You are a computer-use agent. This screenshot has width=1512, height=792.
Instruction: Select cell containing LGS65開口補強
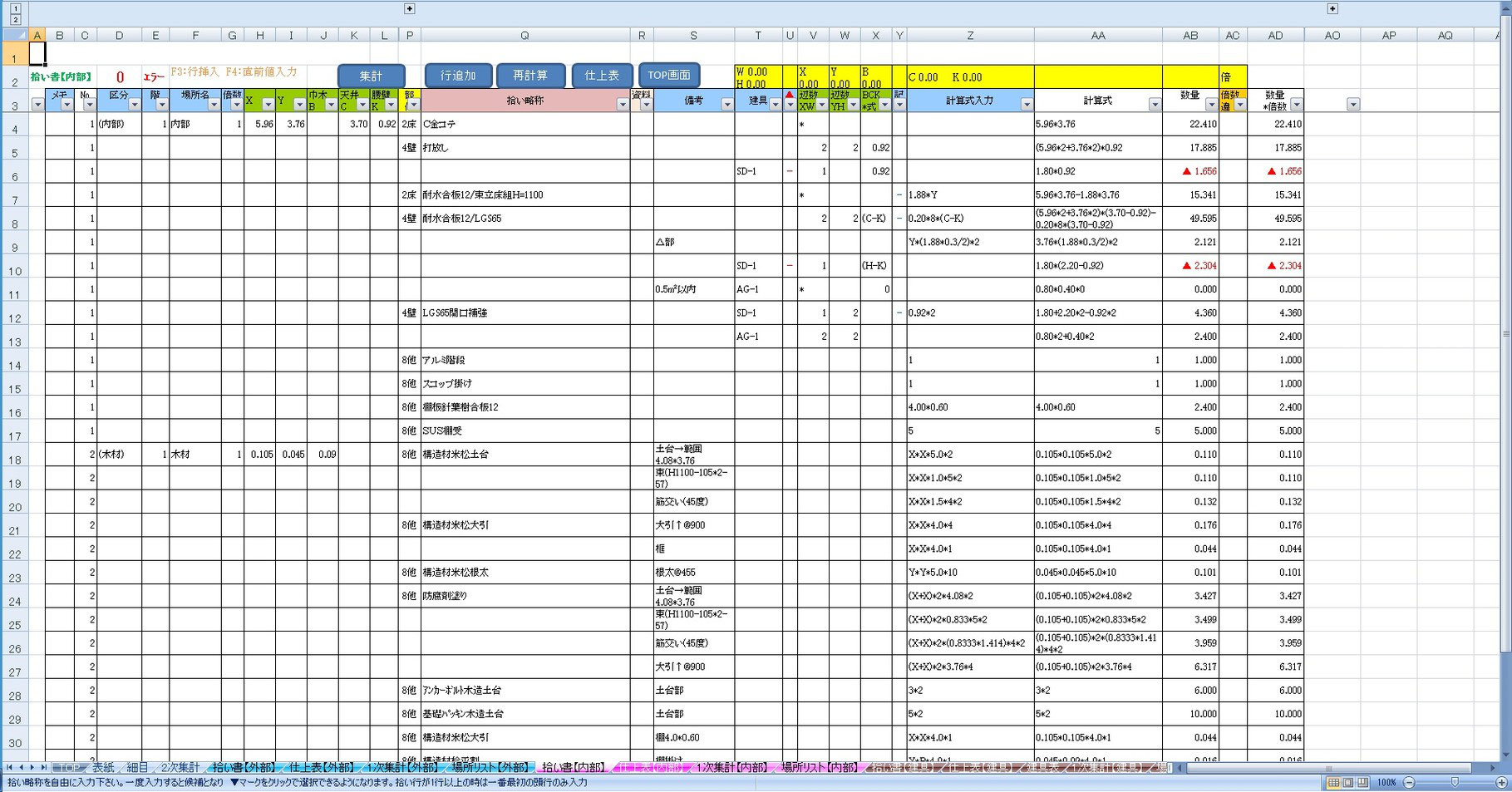coord(525,312)
